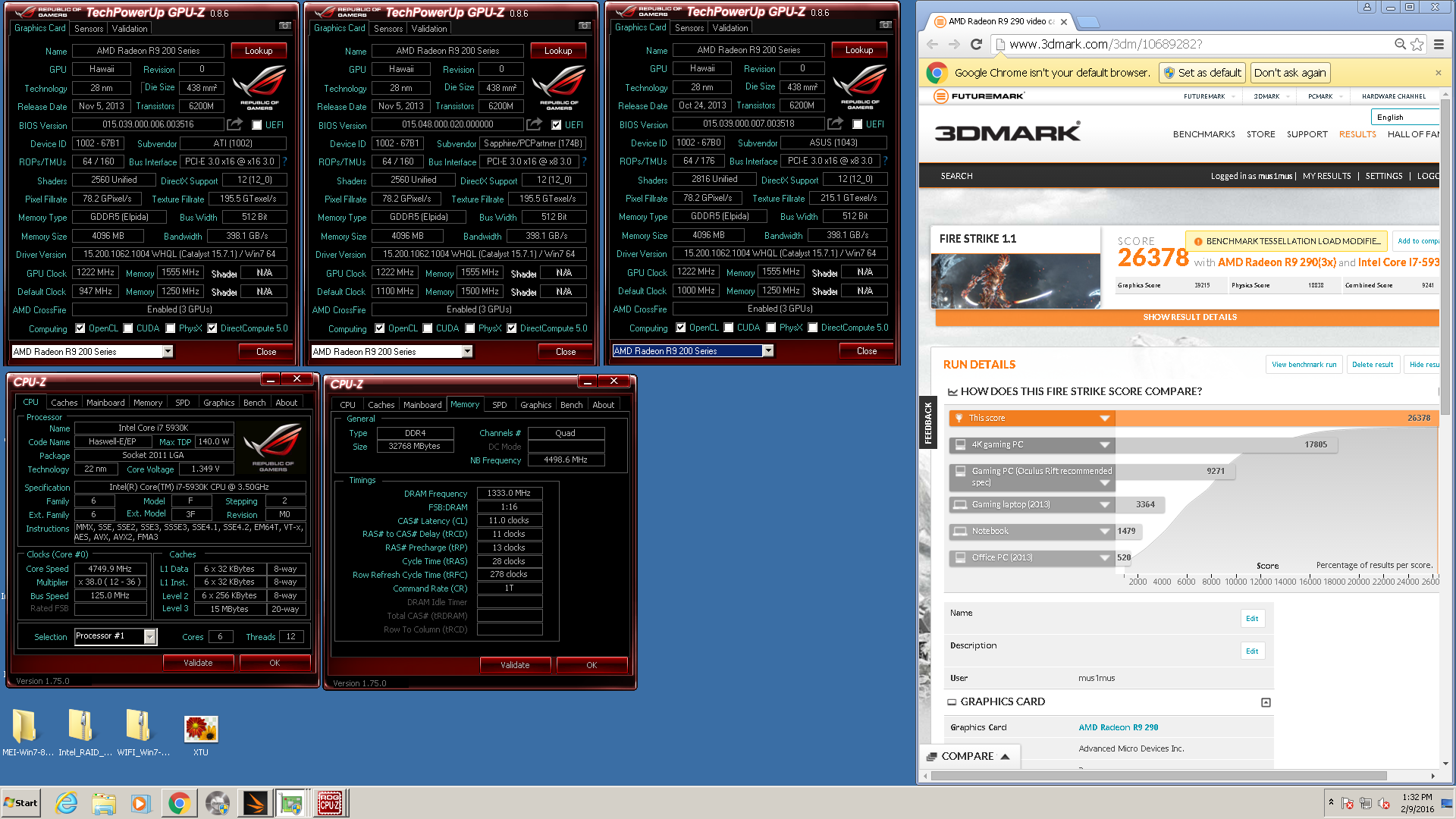
Task: Collapse Graphics Card section icon
Action: 1266,702
